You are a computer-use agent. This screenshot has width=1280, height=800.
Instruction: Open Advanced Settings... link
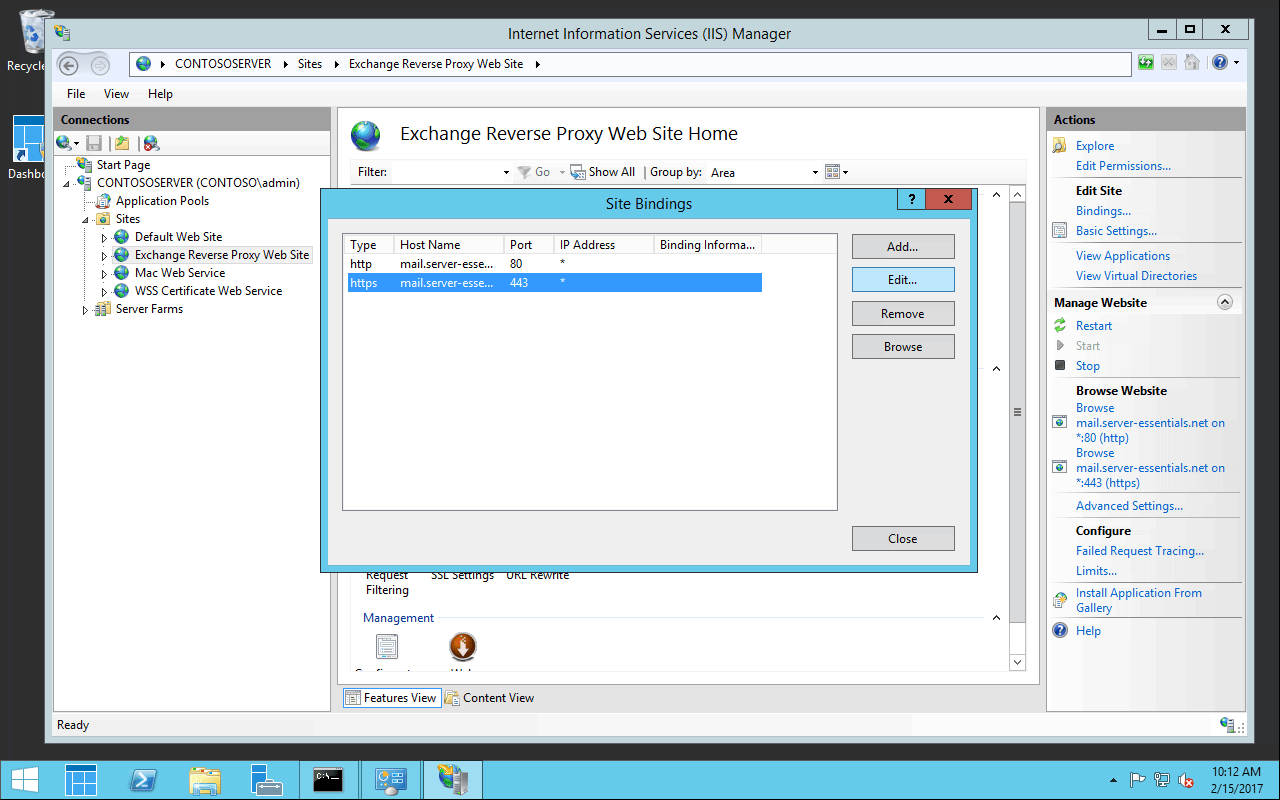click(1129, 506)
